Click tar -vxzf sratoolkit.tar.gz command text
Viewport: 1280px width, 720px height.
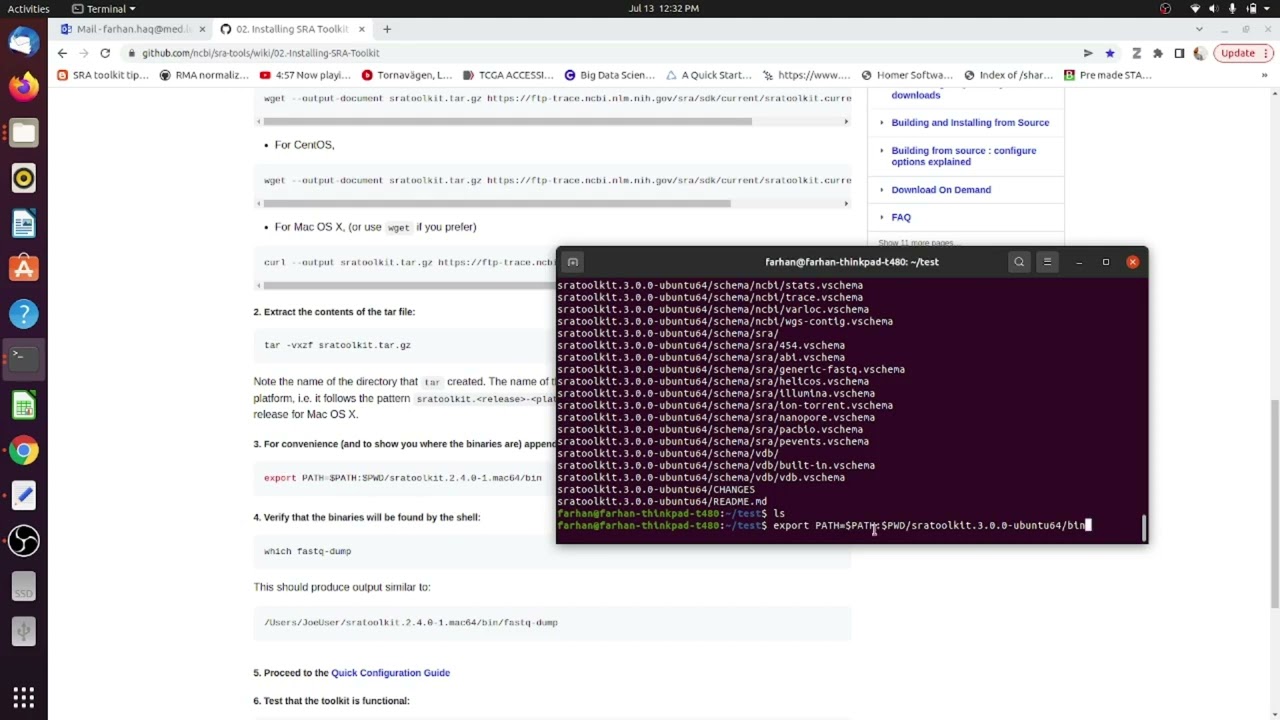[337, 345]
